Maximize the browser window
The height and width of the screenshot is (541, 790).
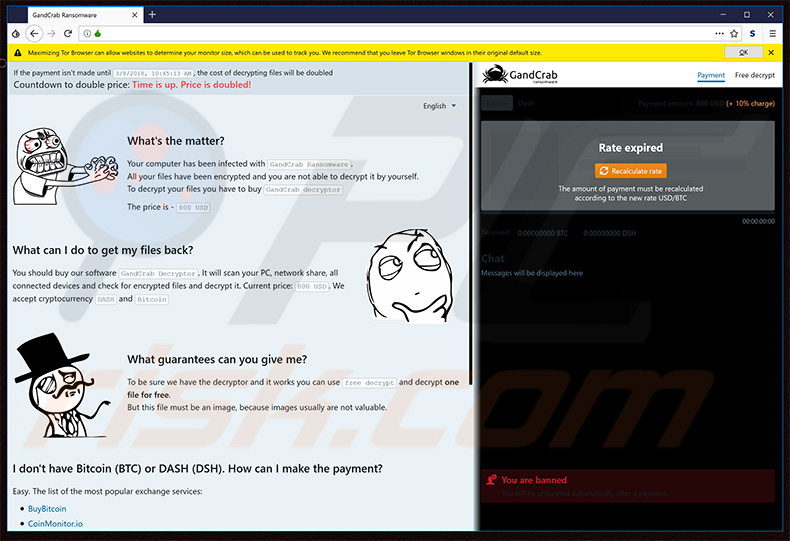[747, 15]
